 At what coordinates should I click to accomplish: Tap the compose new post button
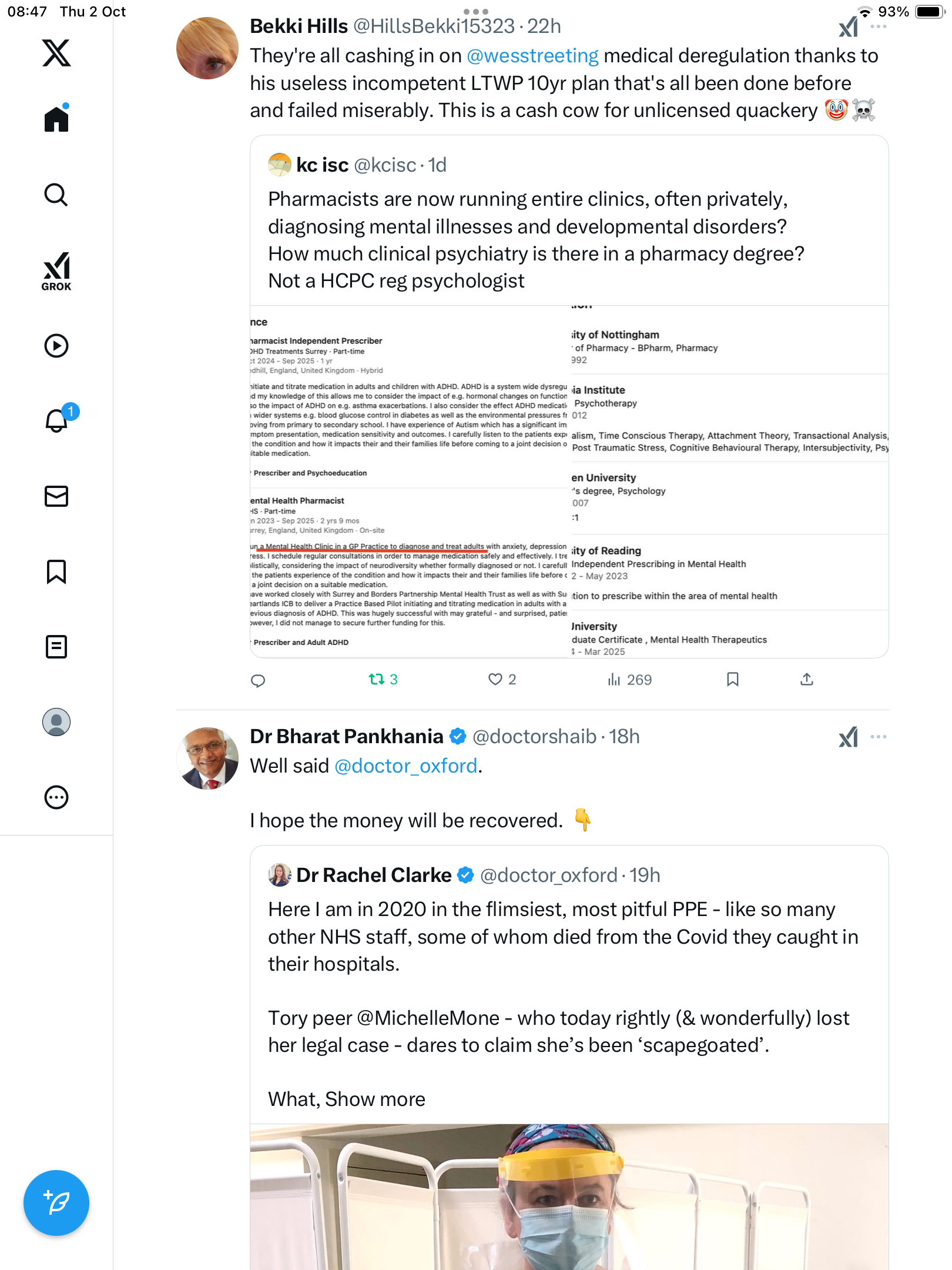click(56, 1203)
